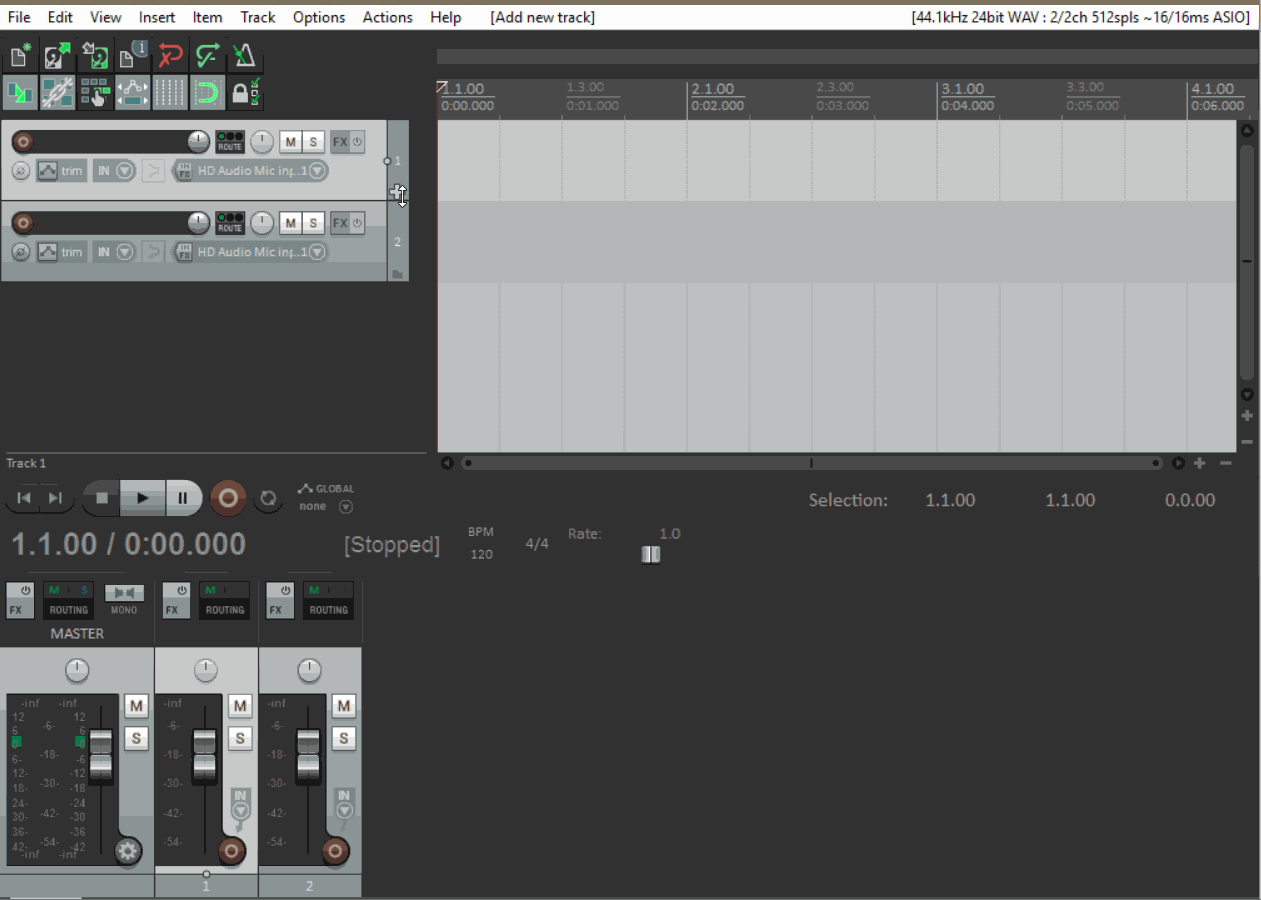The image size is (1261, 900).
Task: Bypass FX power button on track 1
Action: click(357, 141)
